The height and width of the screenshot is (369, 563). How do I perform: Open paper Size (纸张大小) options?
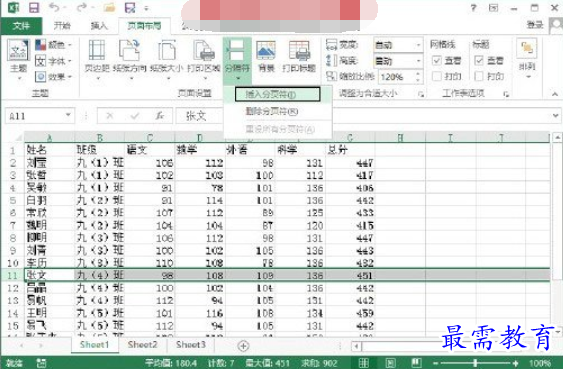tap(167, 59)
